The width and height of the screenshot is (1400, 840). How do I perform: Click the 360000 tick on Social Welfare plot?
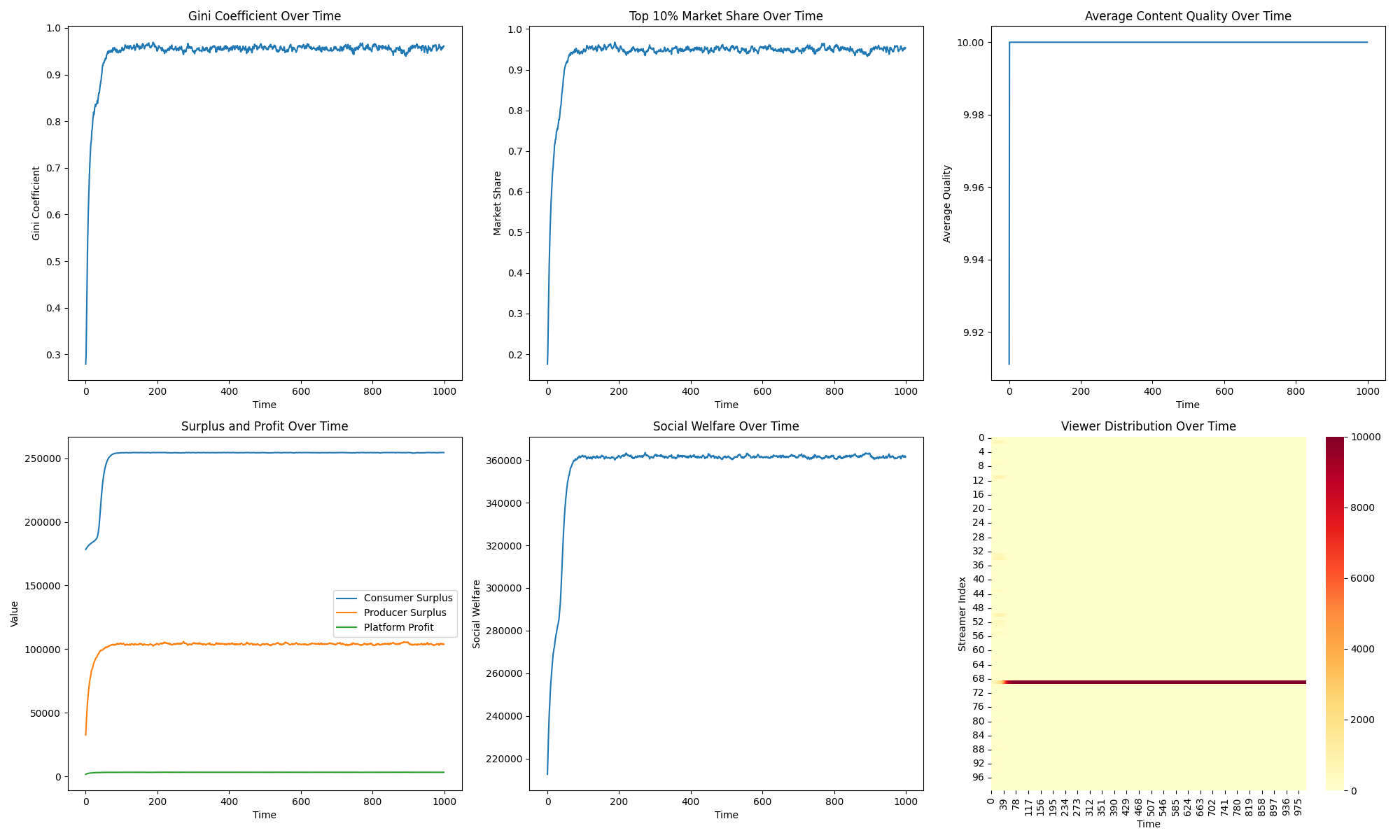click(504, 461)
